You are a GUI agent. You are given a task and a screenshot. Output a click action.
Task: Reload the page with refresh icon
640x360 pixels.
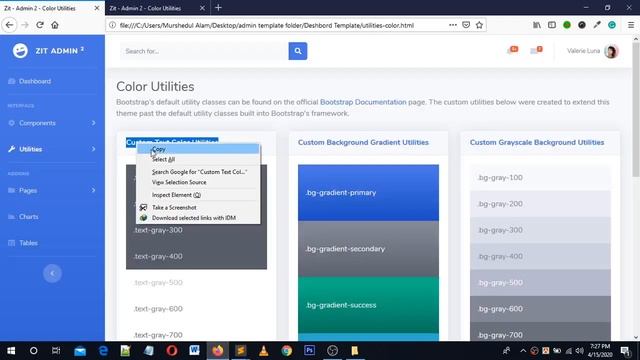coord(40,25)
